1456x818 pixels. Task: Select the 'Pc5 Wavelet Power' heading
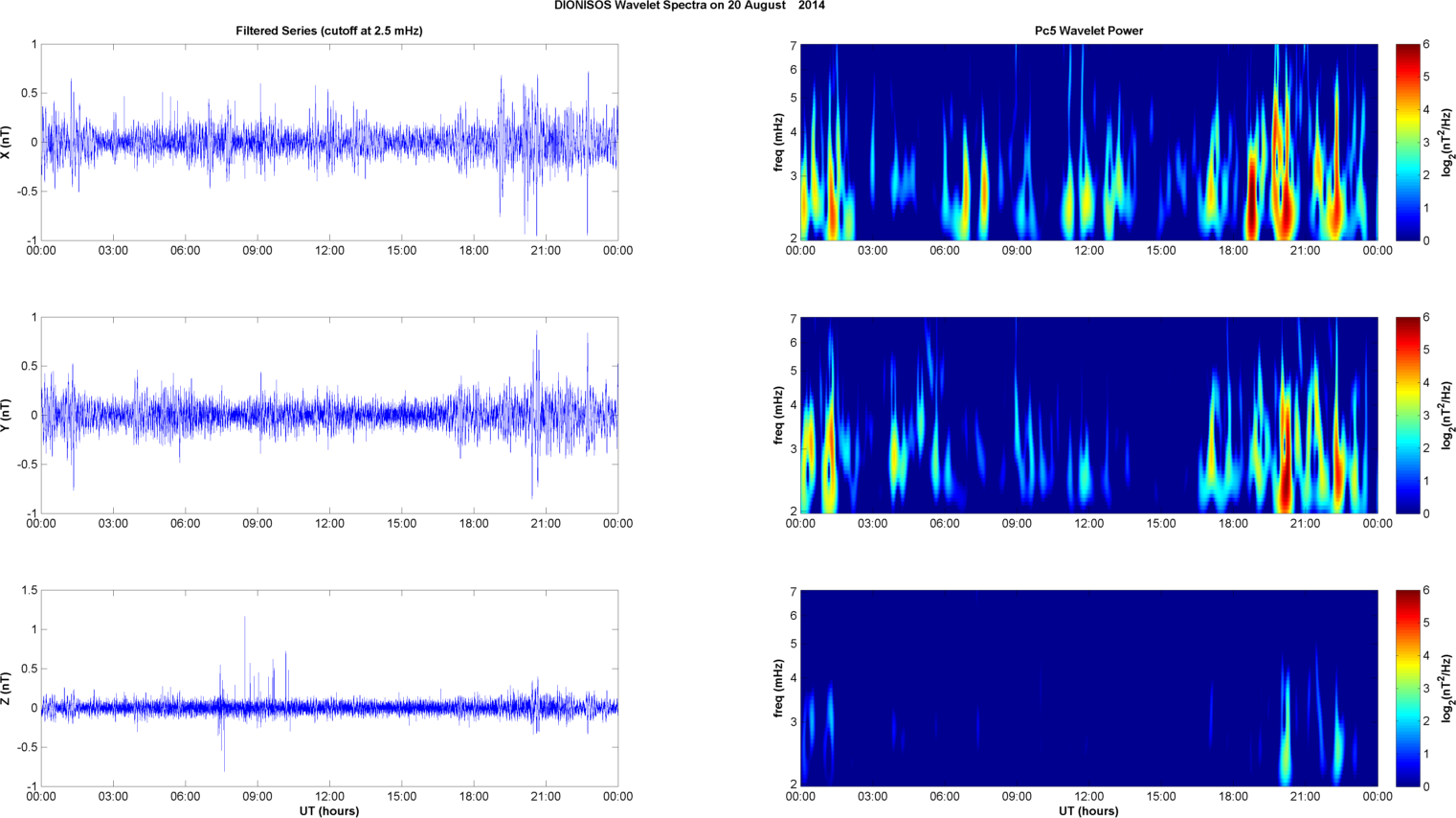pos(1088,31)
